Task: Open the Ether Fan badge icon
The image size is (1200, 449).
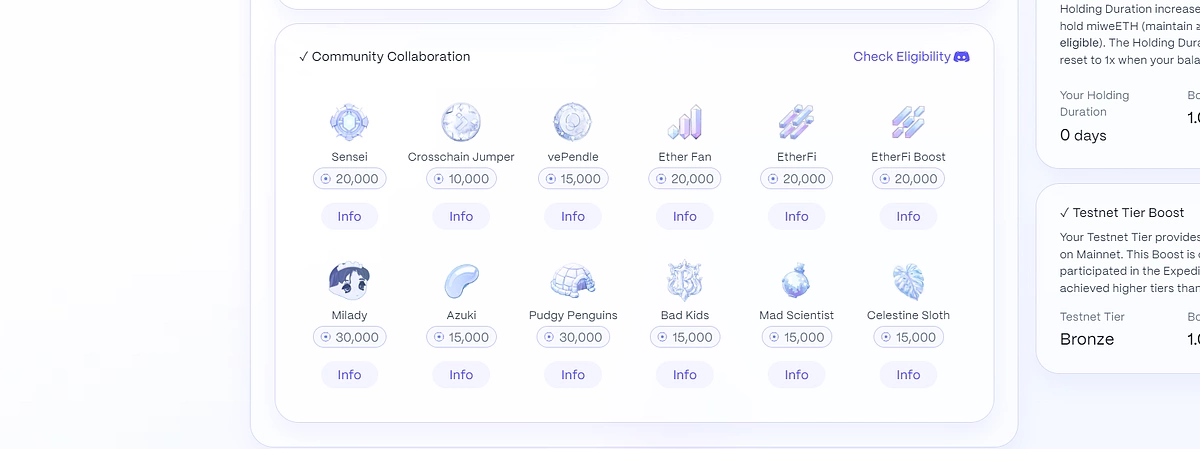Action: (685, 122)
